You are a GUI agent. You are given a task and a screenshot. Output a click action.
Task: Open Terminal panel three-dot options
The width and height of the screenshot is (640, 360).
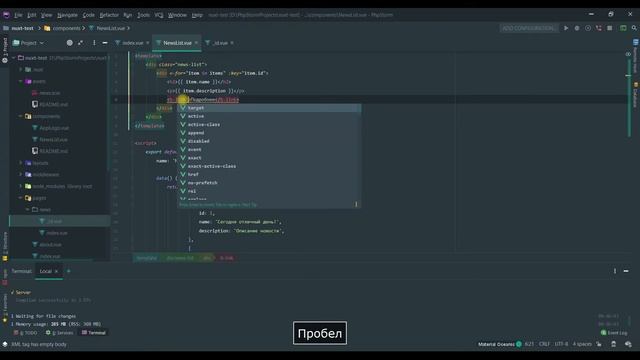point(615,271)
